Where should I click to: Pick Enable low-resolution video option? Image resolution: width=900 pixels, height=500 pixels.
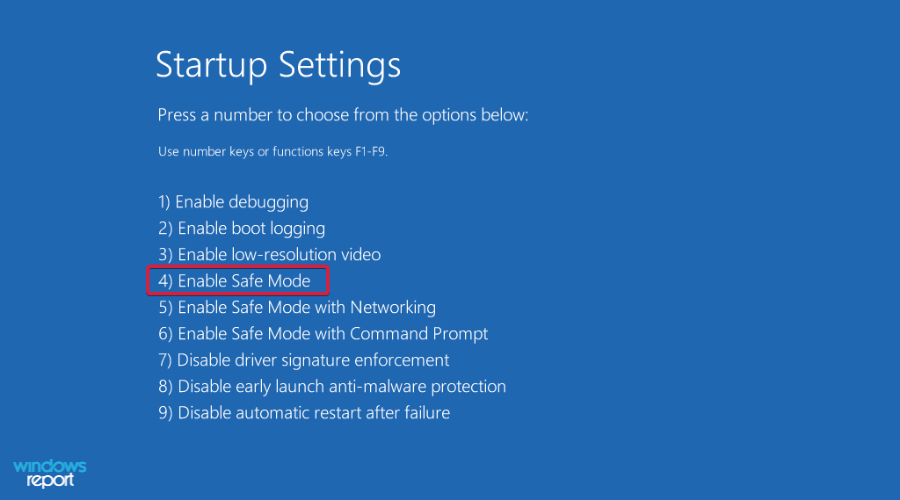click(x=269, y=254)
